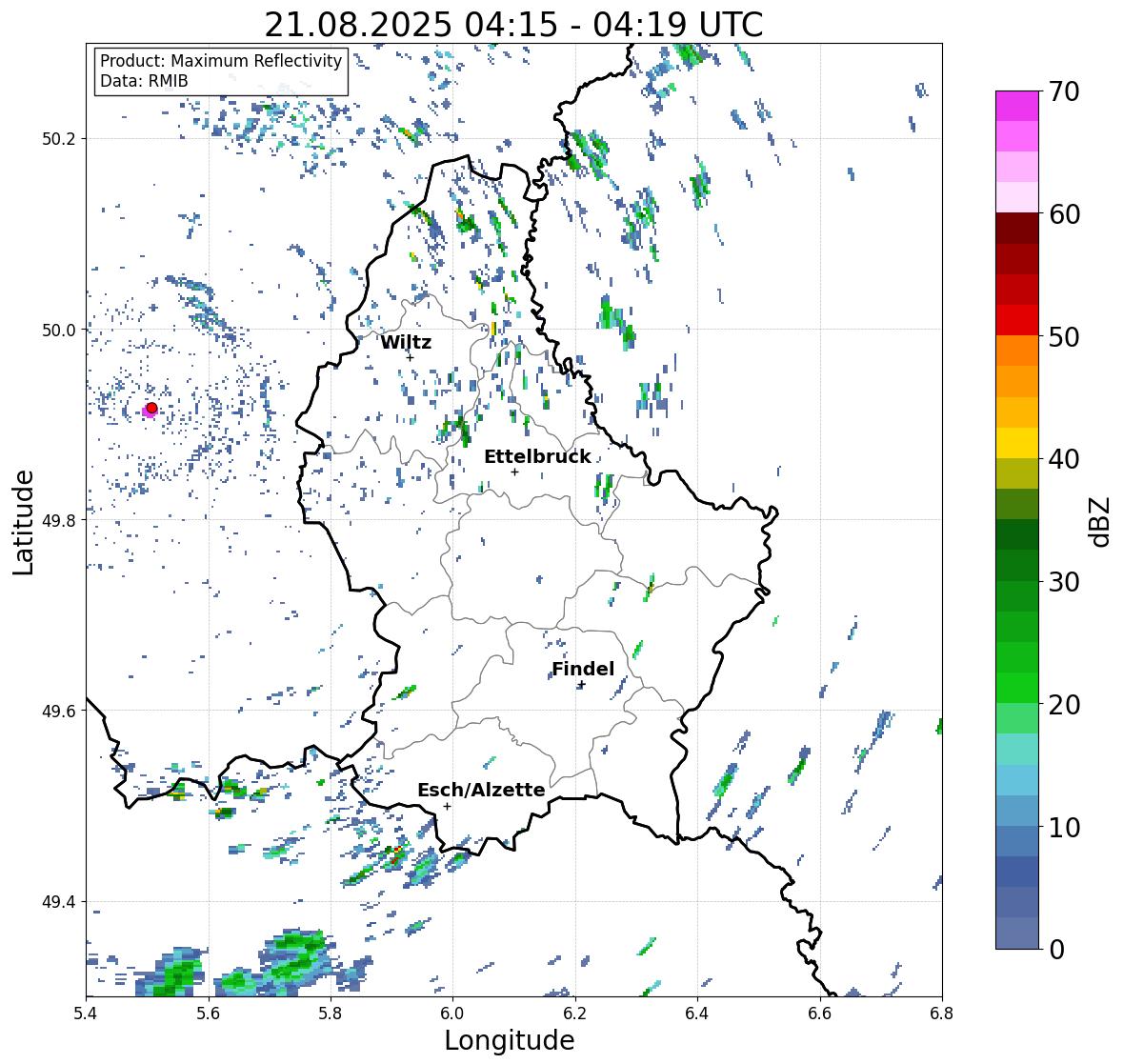Screen dimensions: 1123x1064
Task: Click the colorbar tick label 40
Action: (1064, 459)
